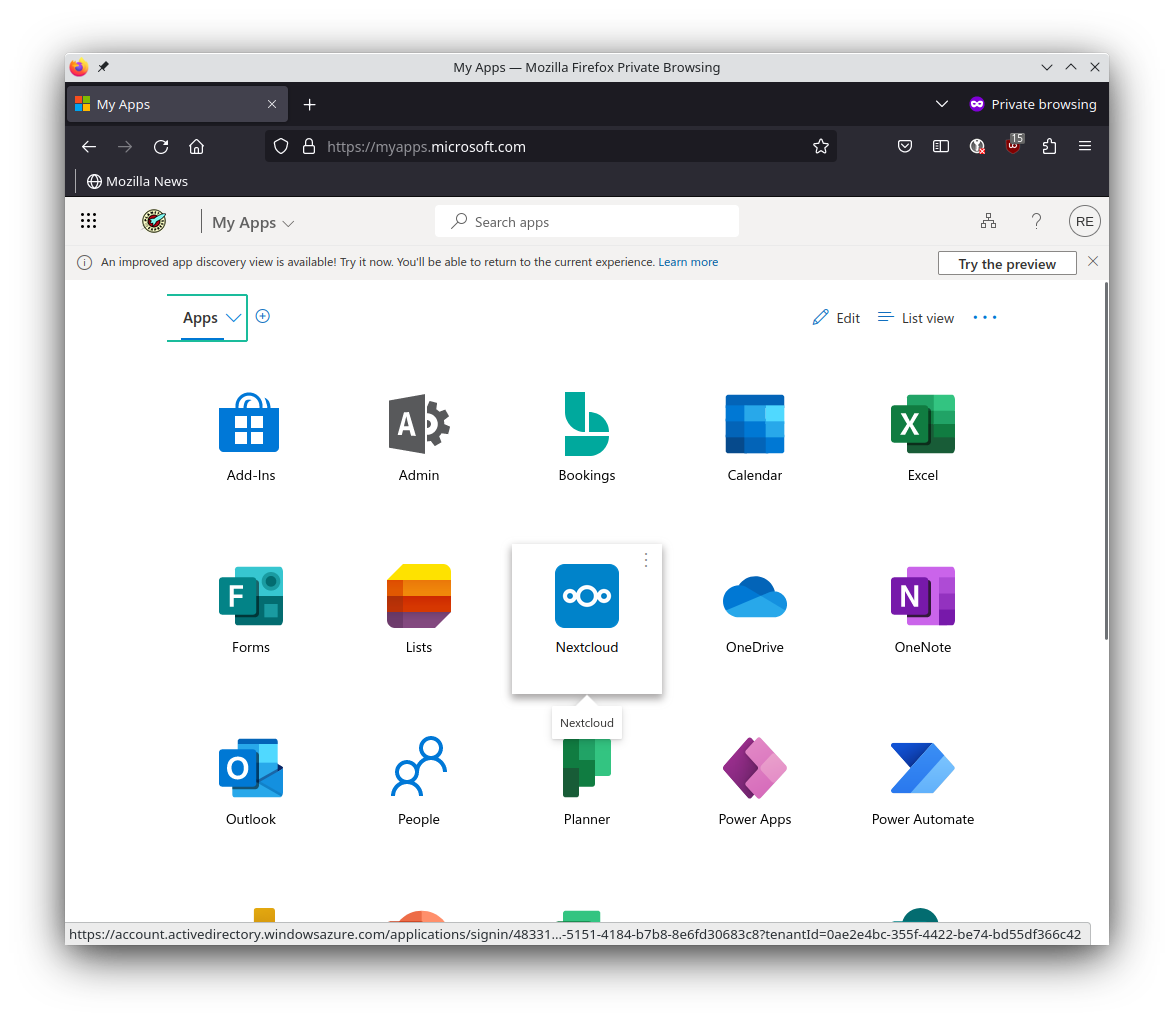Follow the Learn more link
The width and height of the screenshot is (1174, 1022).
point(688,262)
